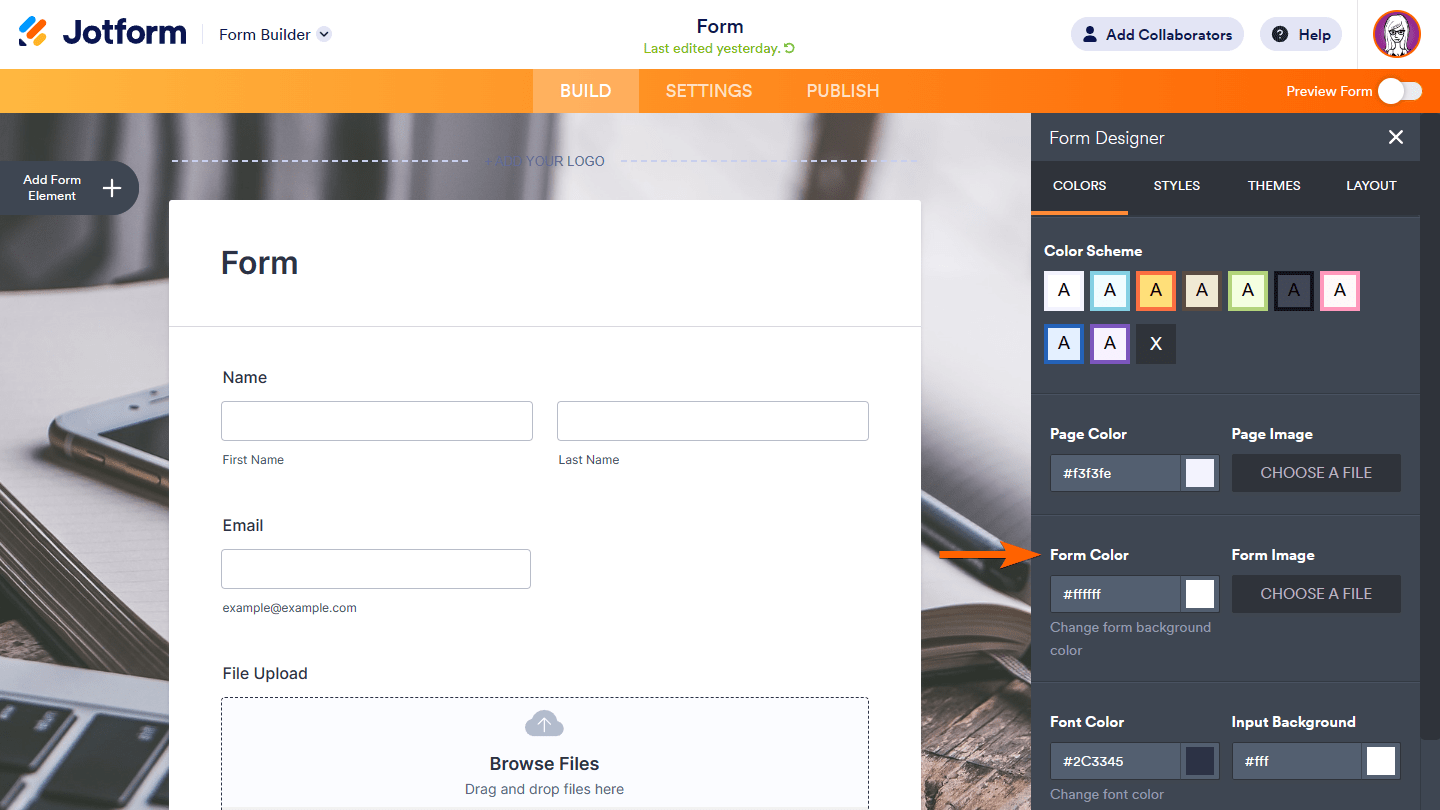Image resolution: width=1440 pixels, height=810 pixels.
Task: Click the X color scheme option
Action: click(1156, 344)
